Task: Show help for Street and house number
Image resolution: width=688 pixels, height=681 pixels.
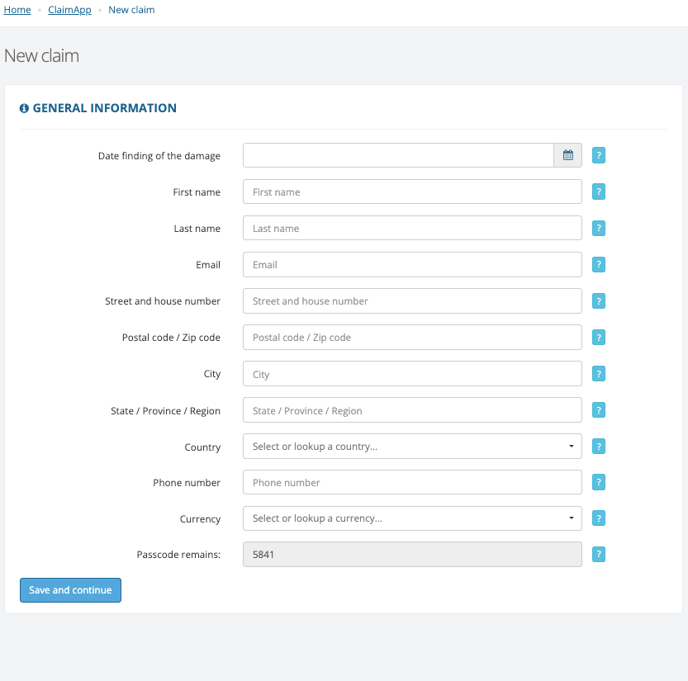Action: [598, 301]
